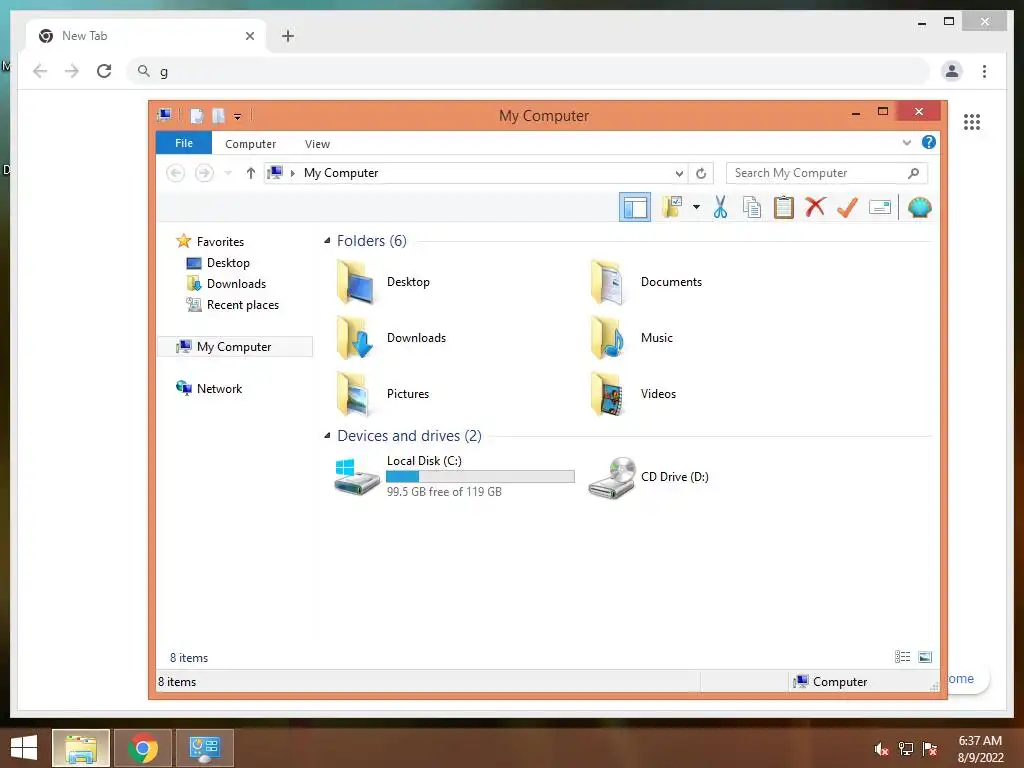Collapse the Devices and drives group
The image size is (1024, 768).
[x=327, y=436]
